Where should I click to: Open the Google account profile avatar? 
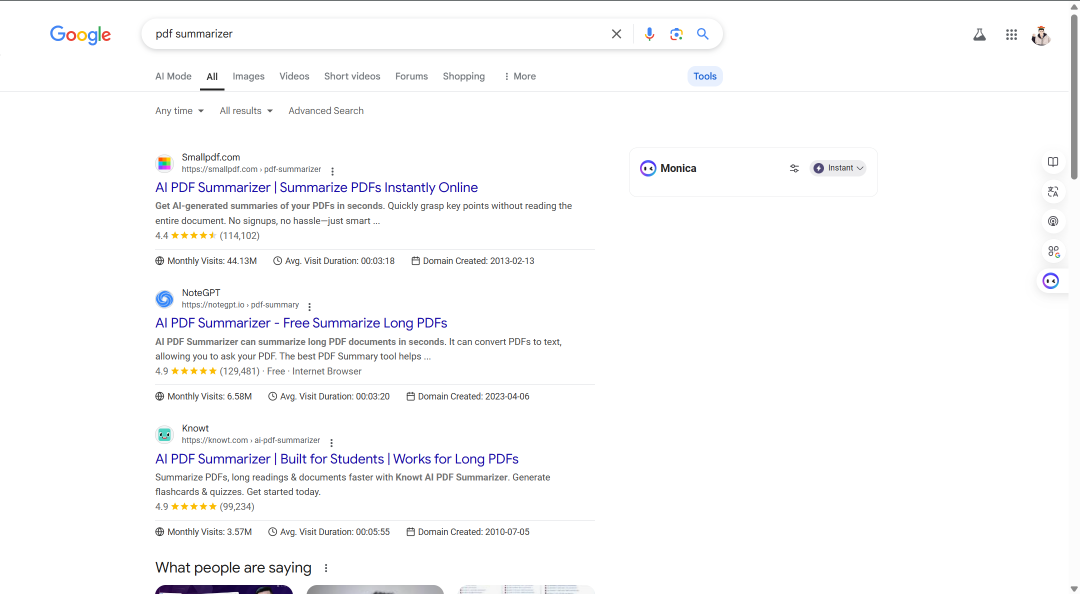1041,34
